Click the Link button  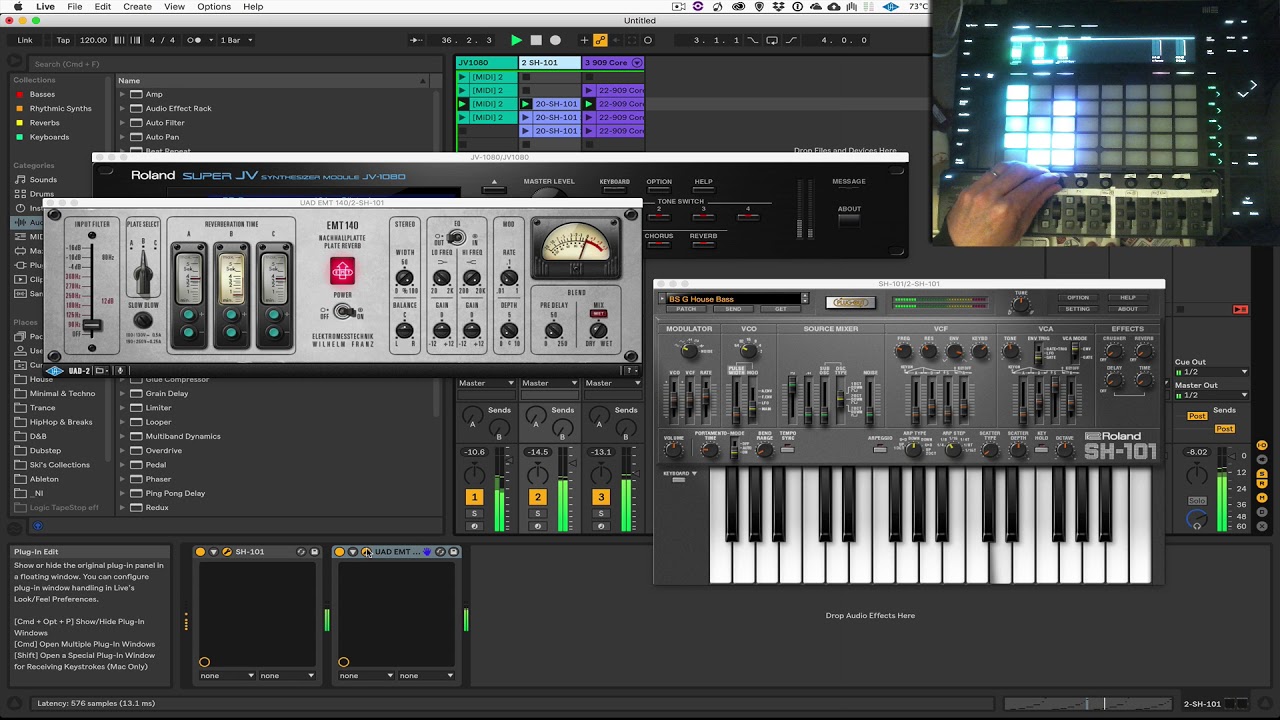(25, 40)
